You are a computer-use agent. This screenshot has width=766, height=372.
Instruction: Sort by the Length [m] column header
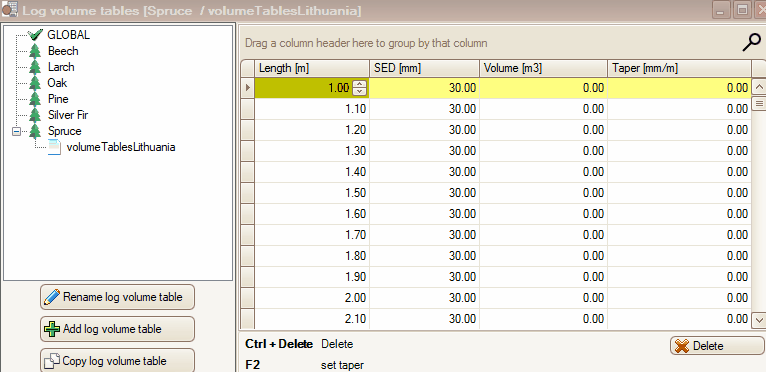pos(312,68)
